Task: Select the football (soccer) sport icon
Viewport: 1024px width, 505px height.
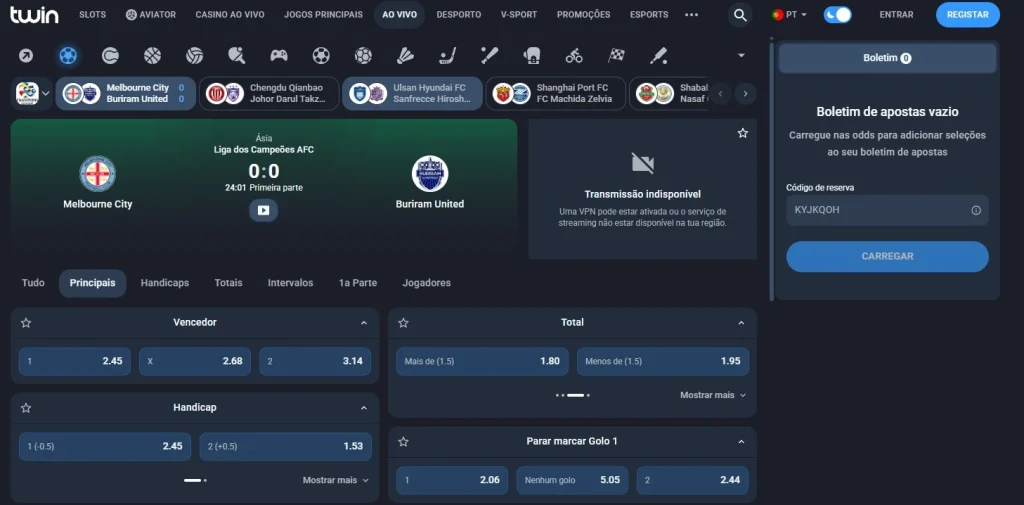Action: coord(68,56)
